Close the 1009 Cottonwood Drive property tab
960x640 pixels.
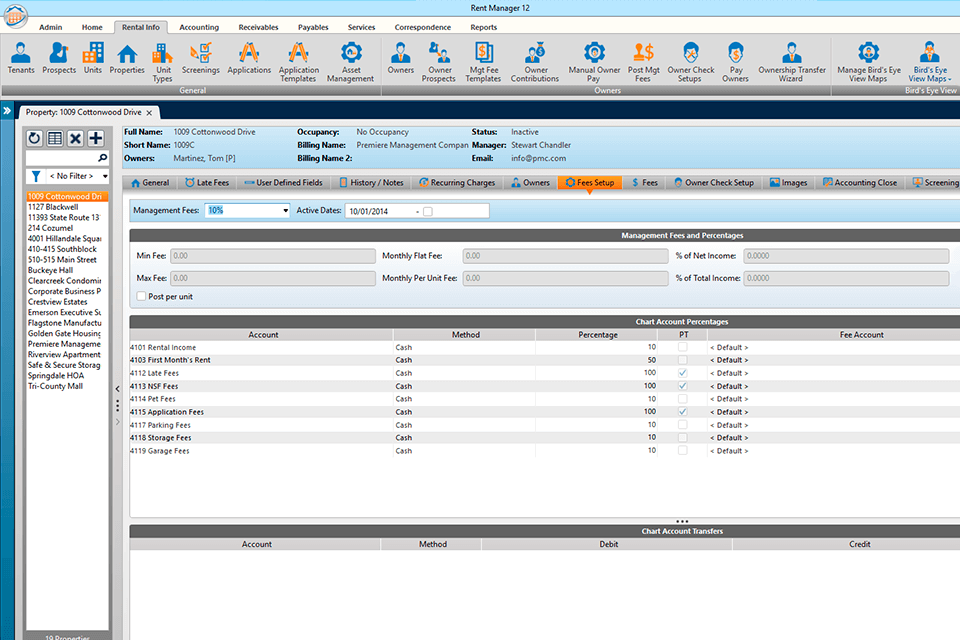click(x=149, y=113)
